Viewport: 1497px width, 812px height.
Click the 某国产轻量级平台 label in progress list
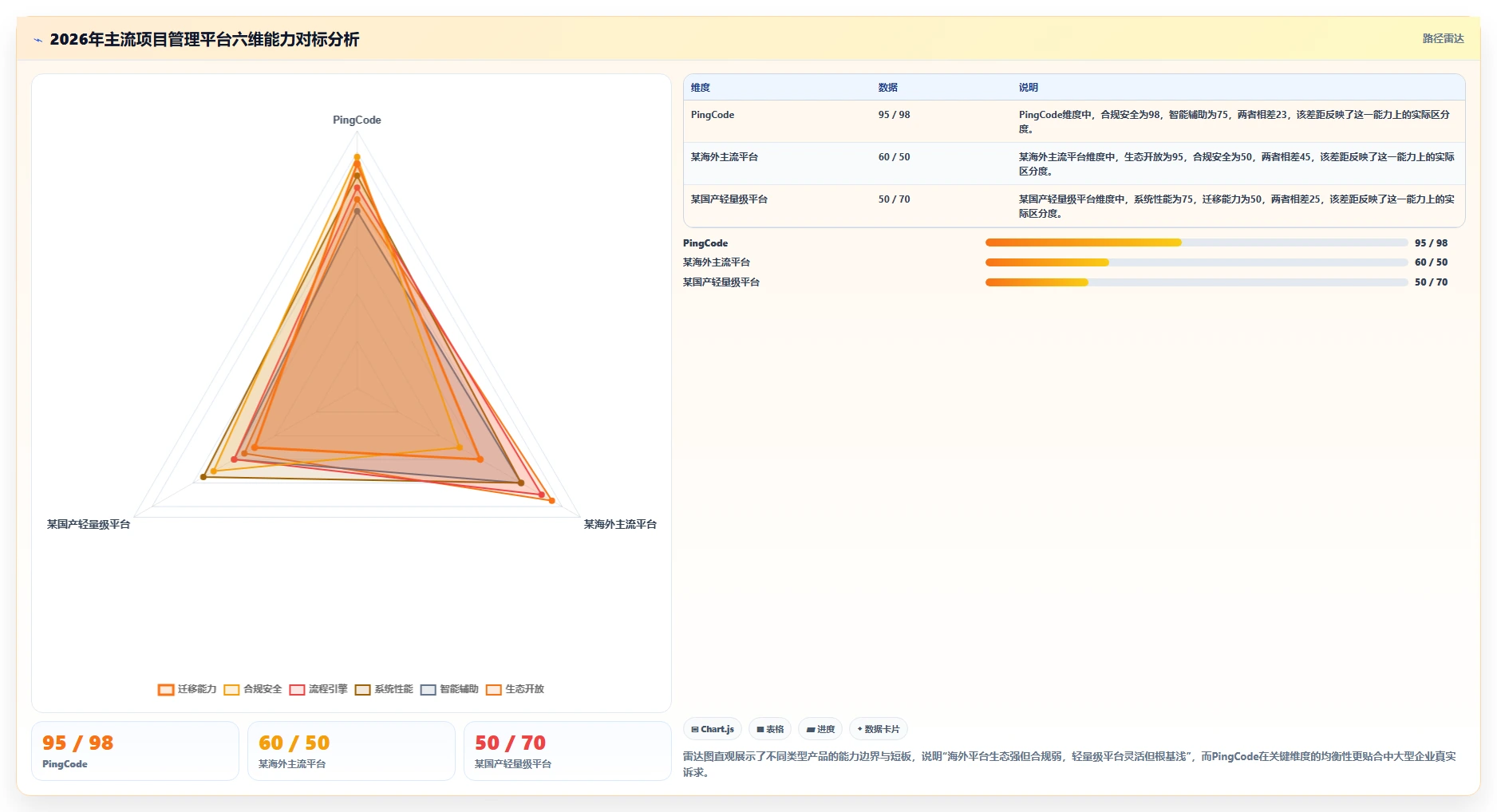point(721,282)
